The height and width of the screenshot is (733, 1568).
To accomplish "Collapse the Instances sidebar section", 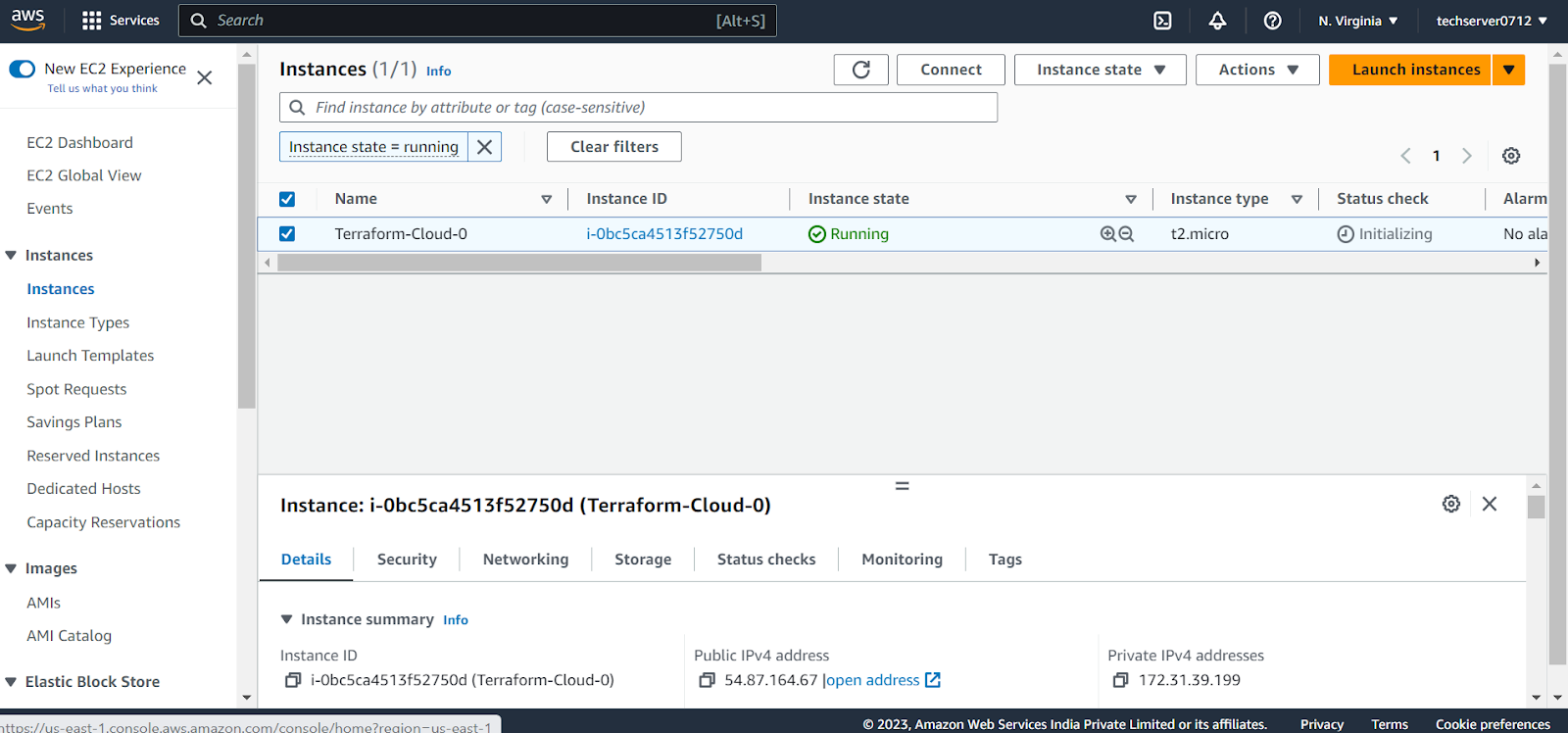I will (11, 256).
